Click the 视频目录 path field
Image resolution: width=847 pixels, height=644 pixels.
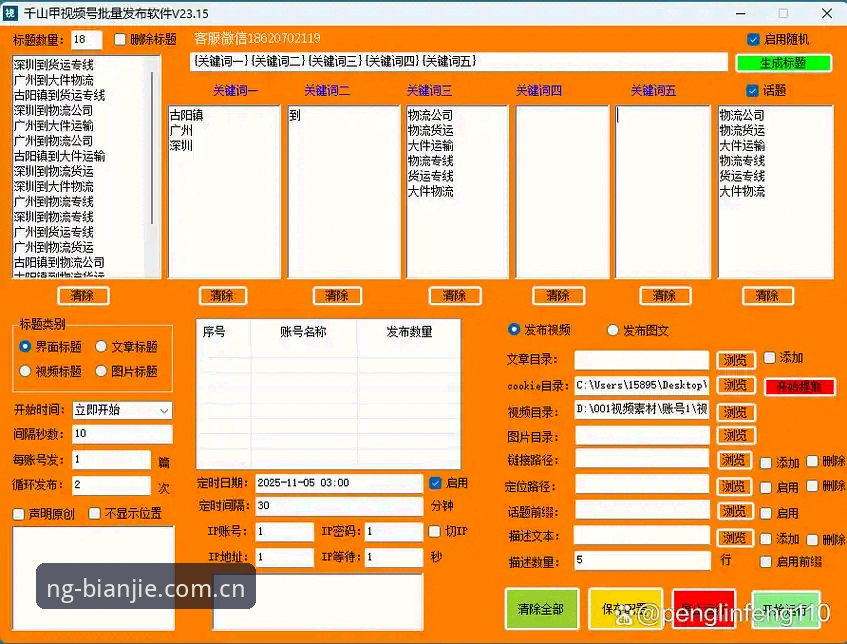pos(642,410)
